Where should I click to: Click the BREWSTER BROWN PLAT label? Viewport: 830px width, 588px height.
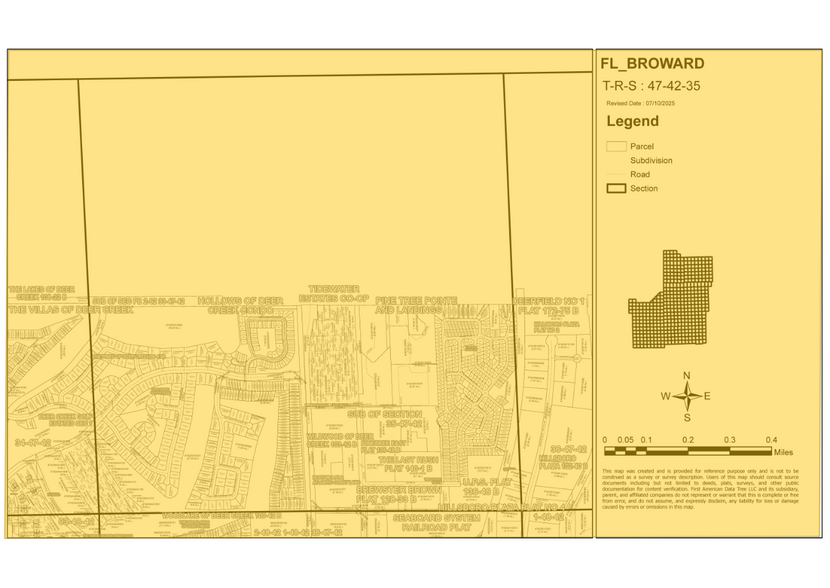point(372,494)
